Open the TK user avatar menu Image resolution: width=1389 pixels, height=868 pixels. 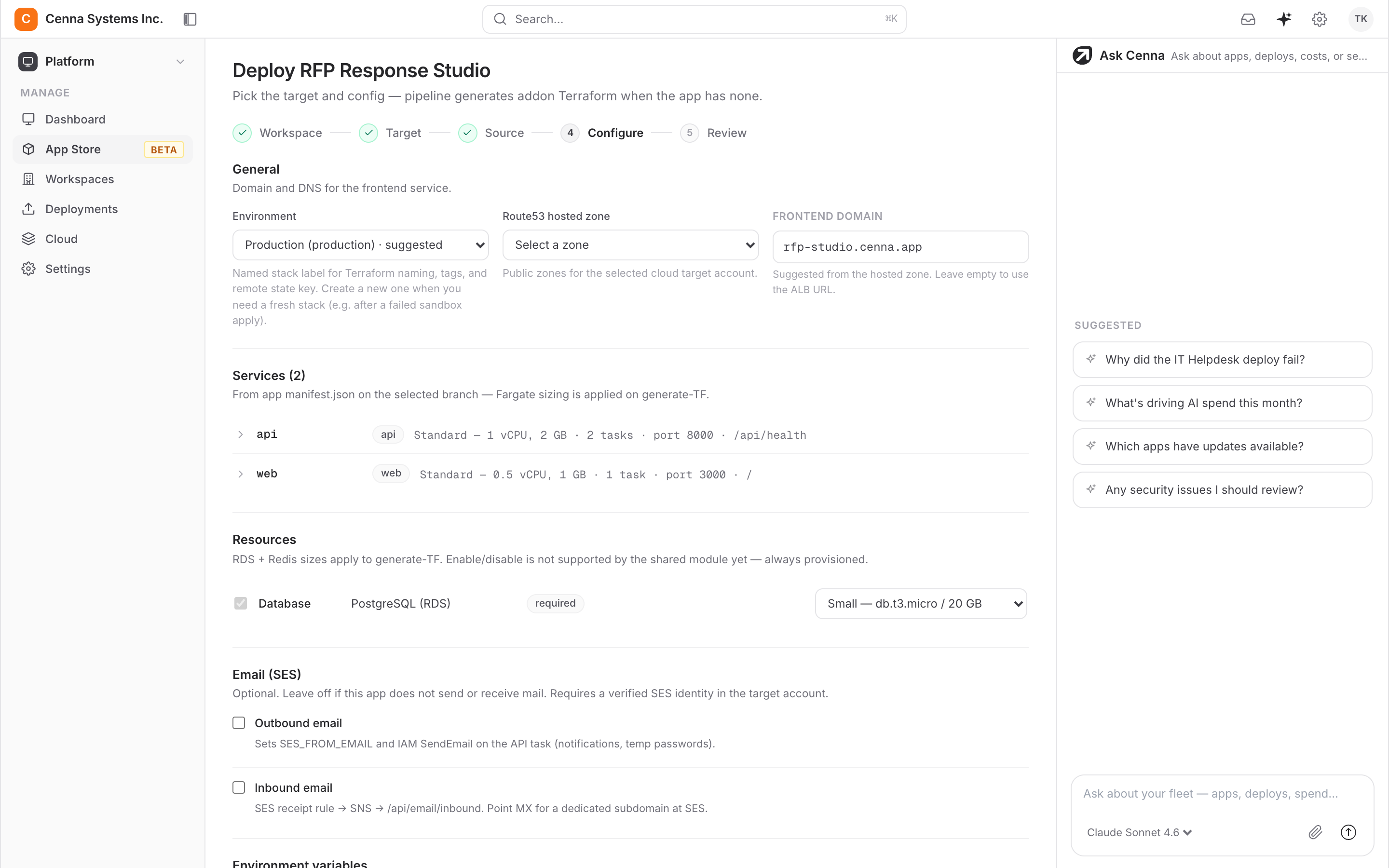coord(1360,19)
